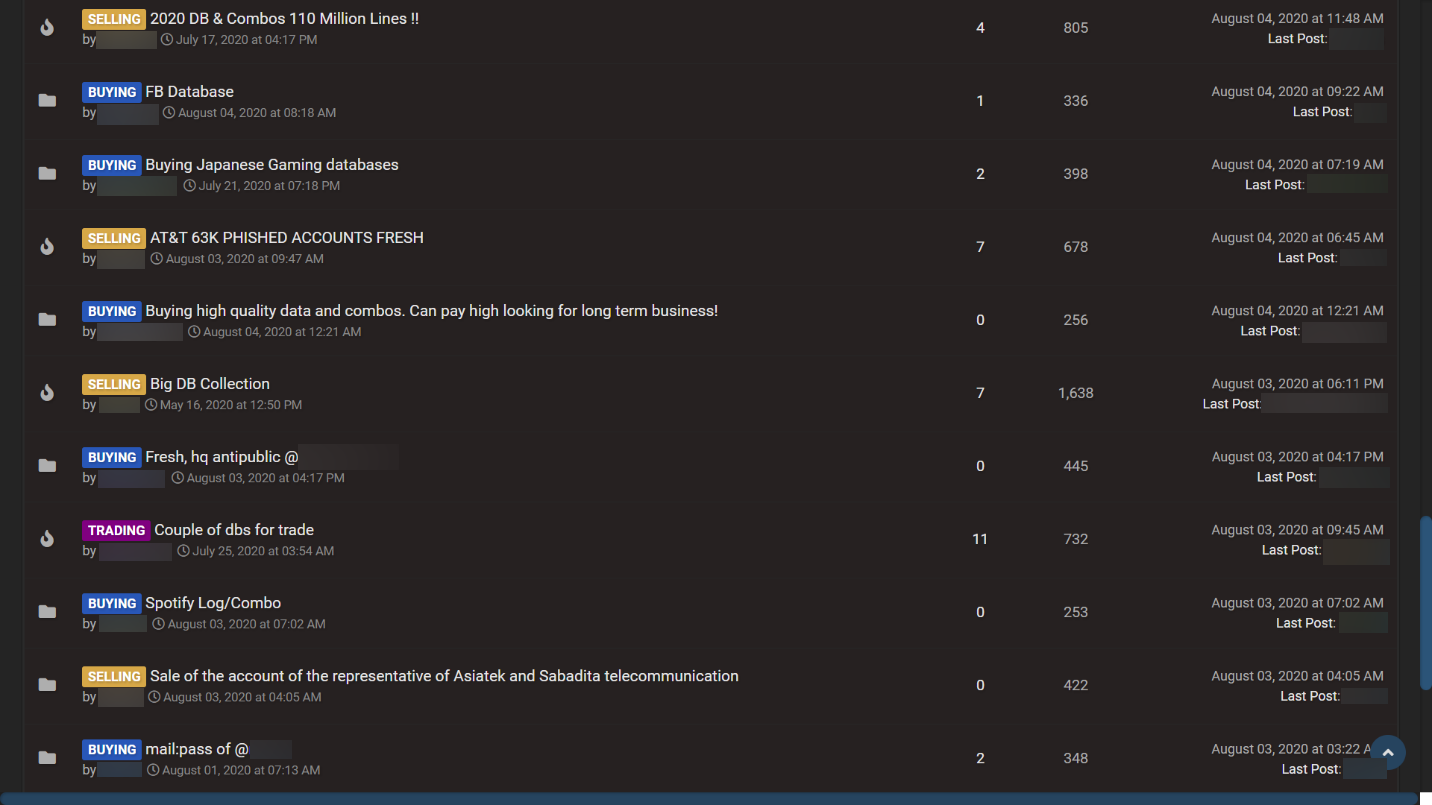Open the Couple of dbs for trade title
This screenshot has width=1432, height=805.
point(234,530)
